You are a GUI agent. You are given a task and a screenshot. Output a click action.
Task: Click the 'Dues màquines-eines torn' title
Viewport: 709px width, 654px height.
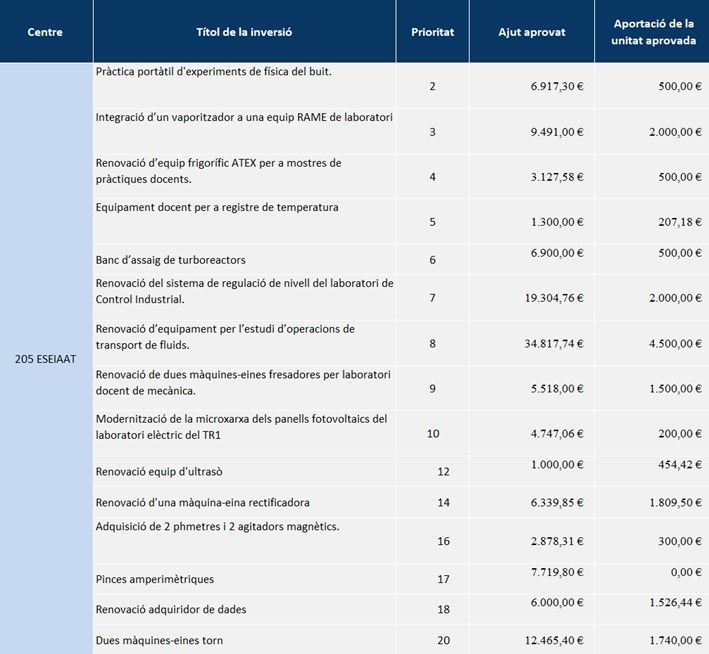point(159,640)
